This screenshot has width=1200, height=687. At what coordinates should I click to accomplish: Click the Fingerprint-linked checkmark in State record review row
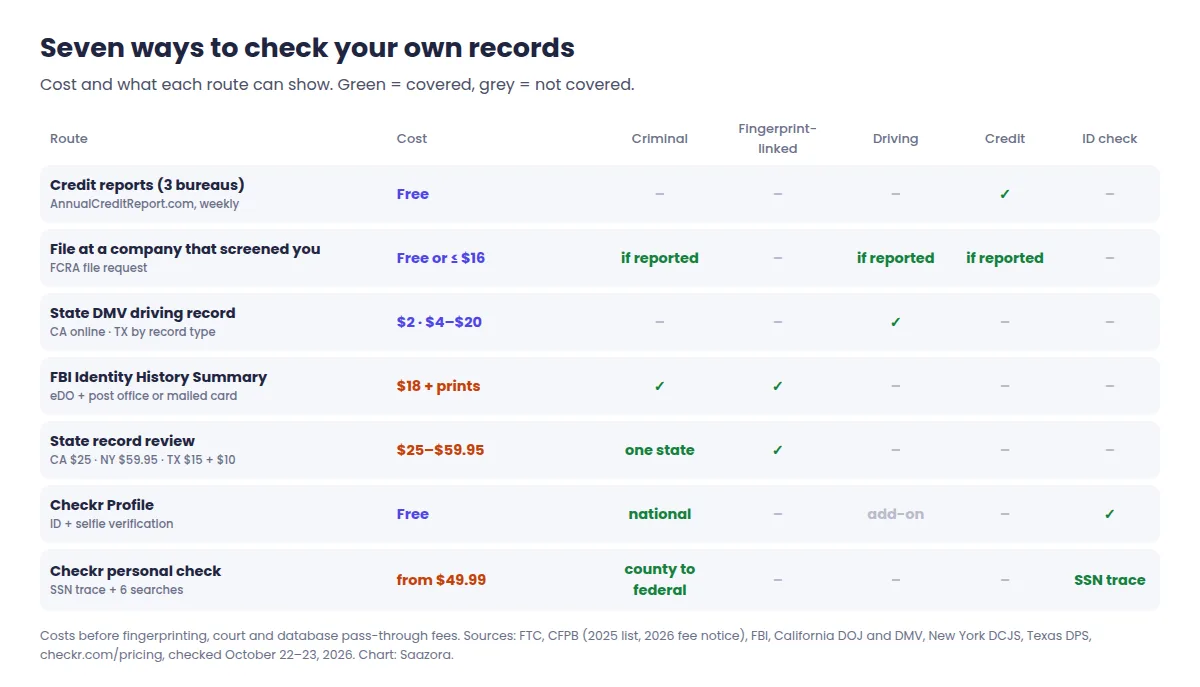click(x=778, y=450)
